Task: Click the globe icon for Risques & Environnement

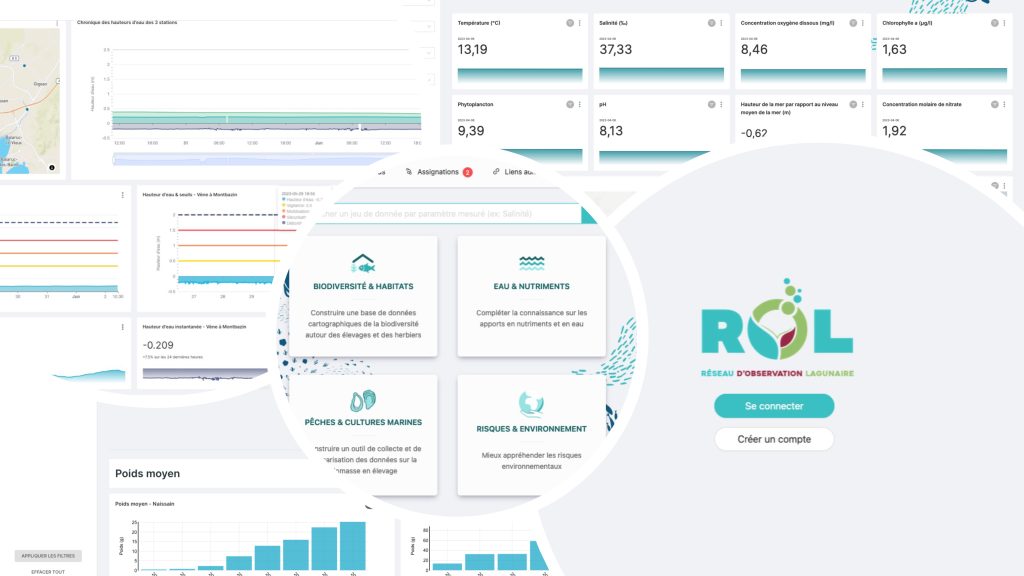Action: pos(531,404)
